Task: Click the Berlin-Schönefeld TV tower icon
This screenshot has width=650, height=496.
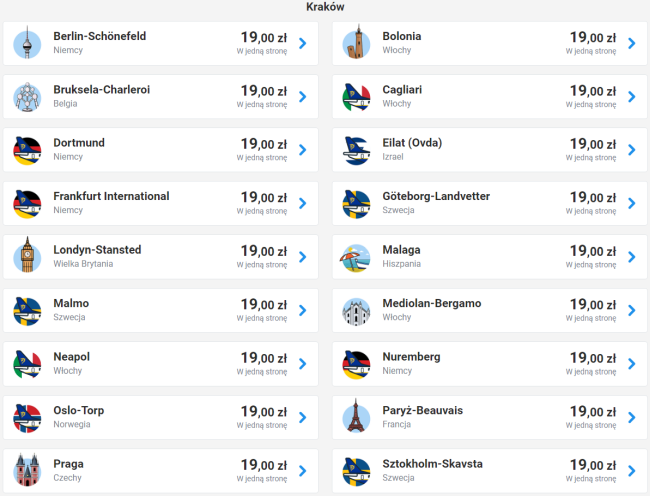Action: tap(27, 43)
